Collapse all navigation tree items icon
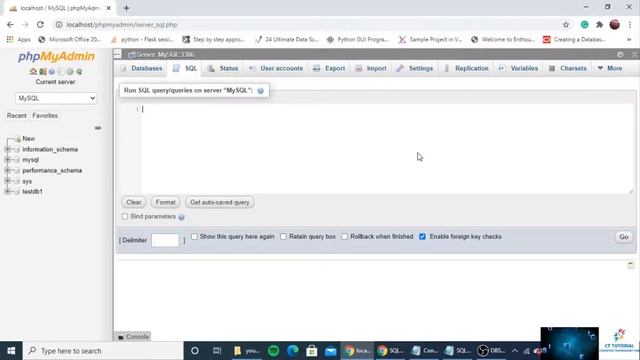 click(98, 128)
